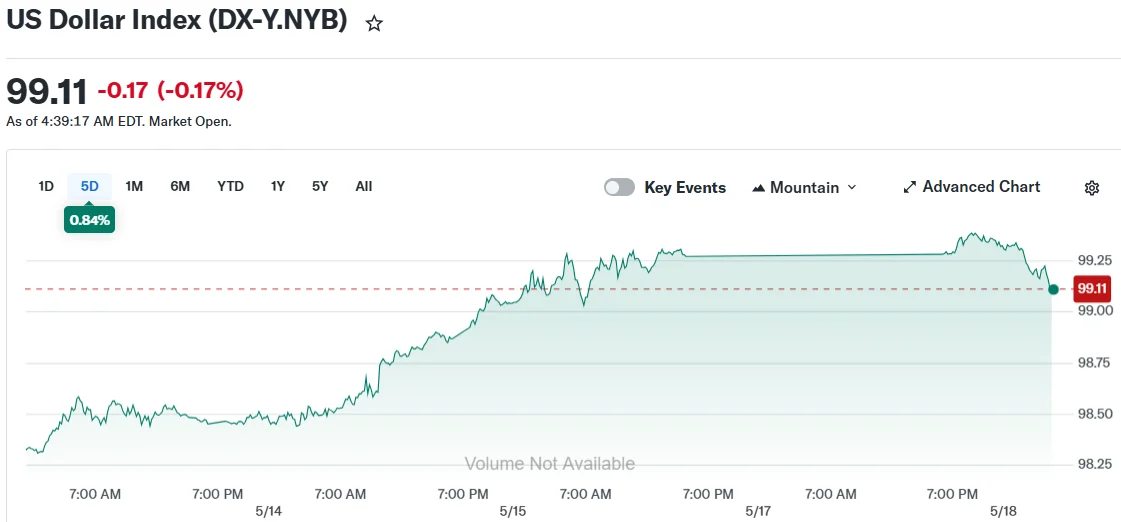1121x522 pixels.
Task: Click the large 99.11 price heading
Action: click(46, 92)
